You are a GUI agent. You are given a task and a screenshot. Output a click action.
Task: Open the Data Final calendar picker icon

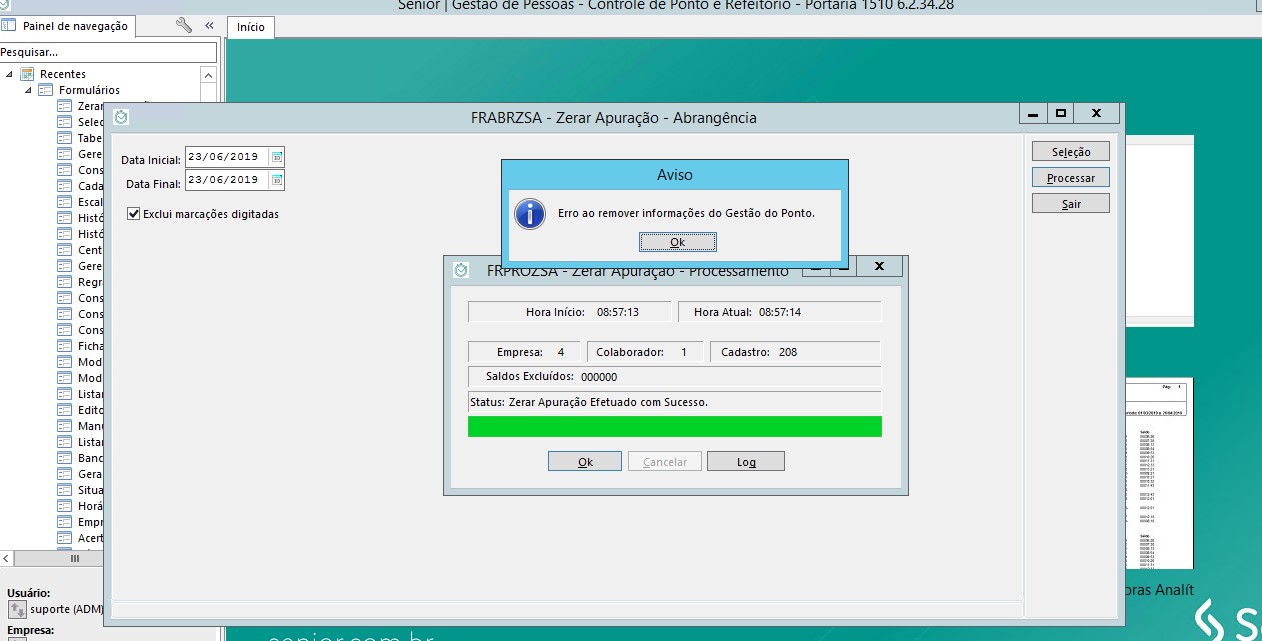click(277, 181)
